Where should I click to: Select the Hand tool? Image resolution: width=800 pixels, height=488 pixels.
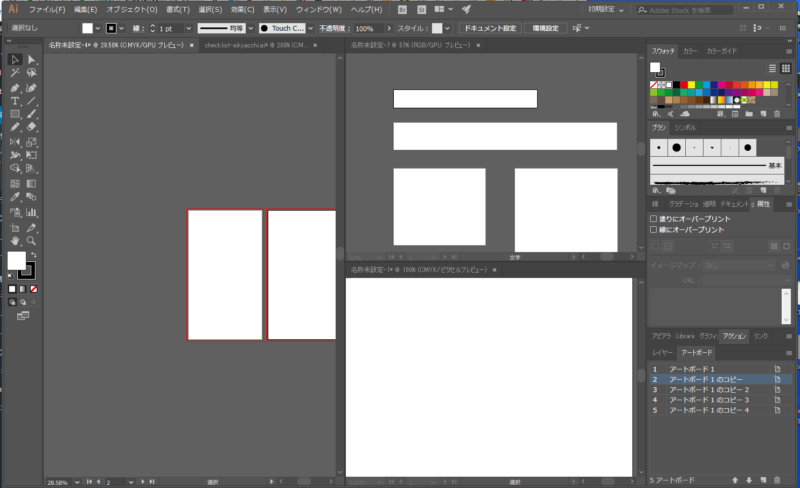[15, 241]
